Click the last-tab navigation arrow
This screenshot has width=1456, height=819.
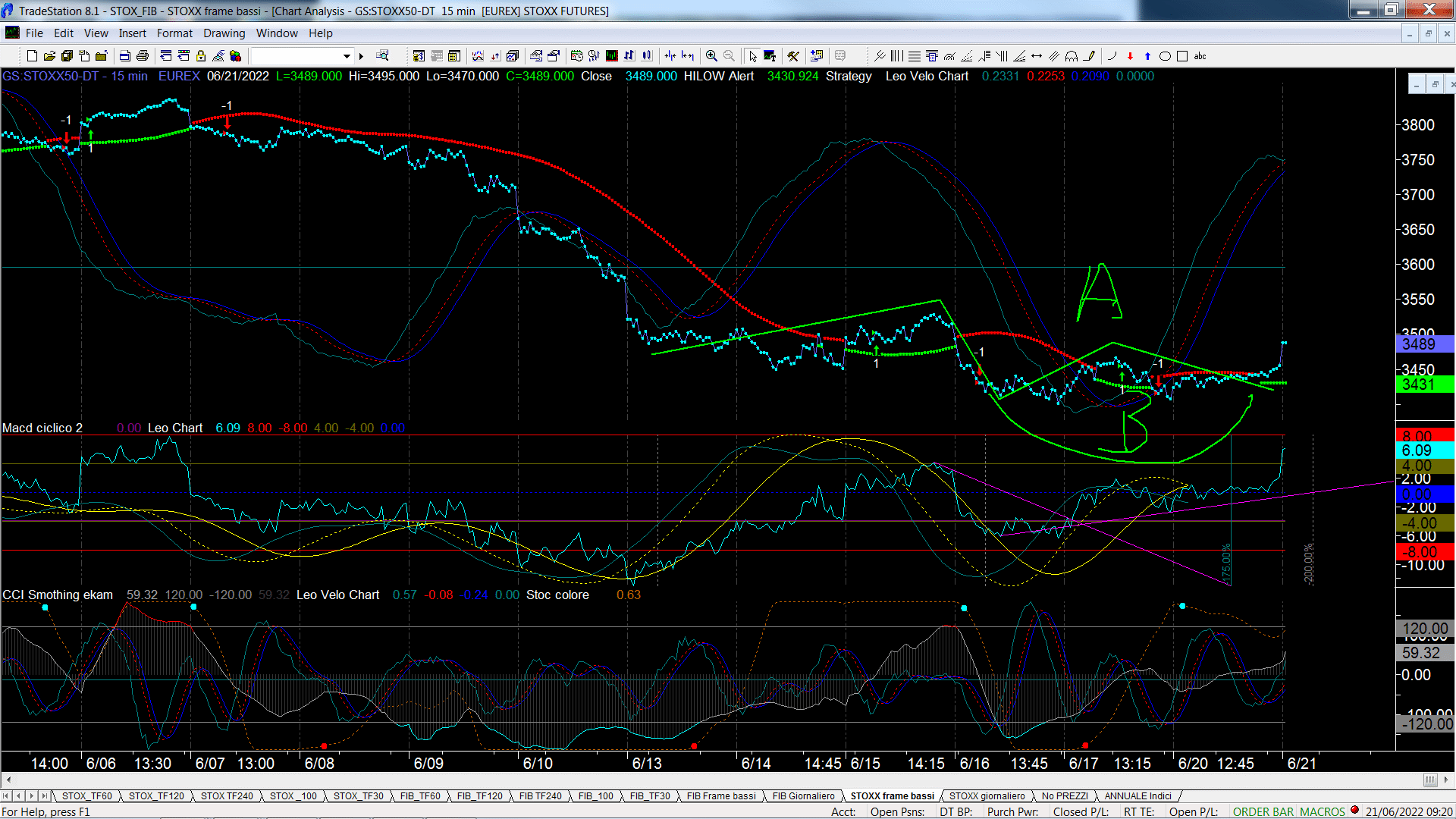click(45, 795)
